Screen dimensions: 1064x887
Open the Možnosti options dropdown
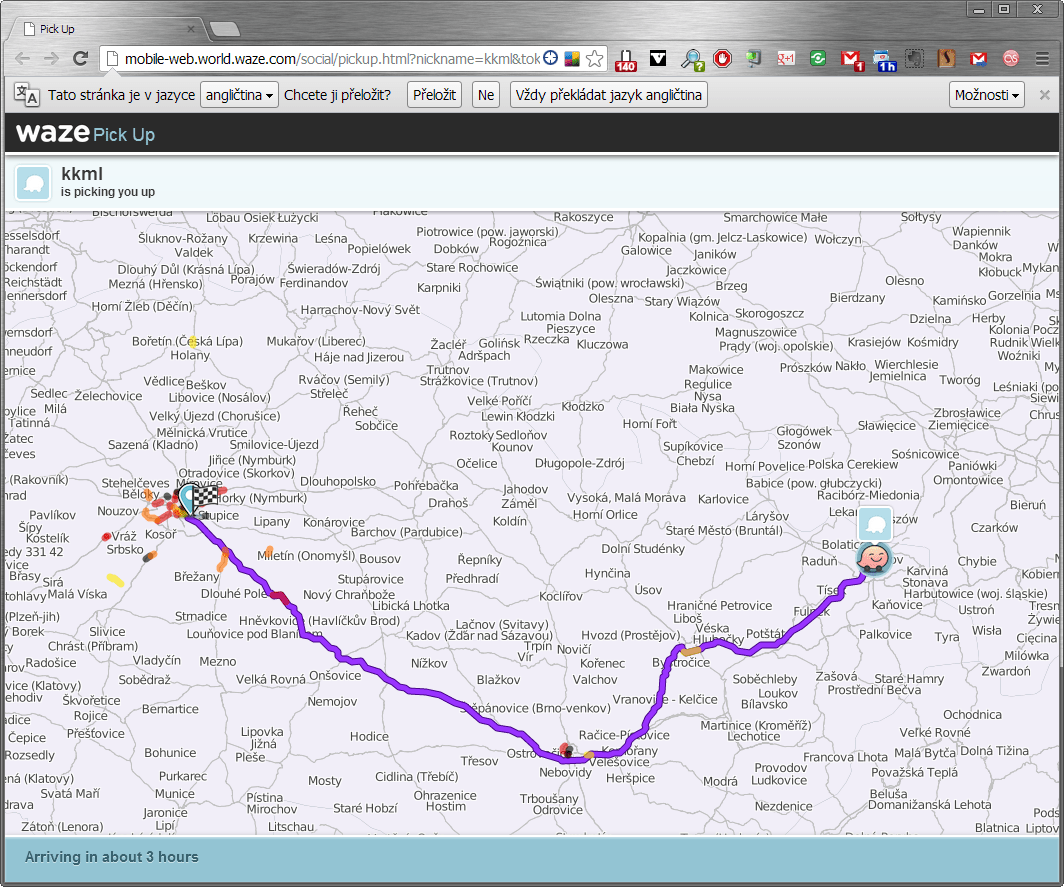pos(987,95)
